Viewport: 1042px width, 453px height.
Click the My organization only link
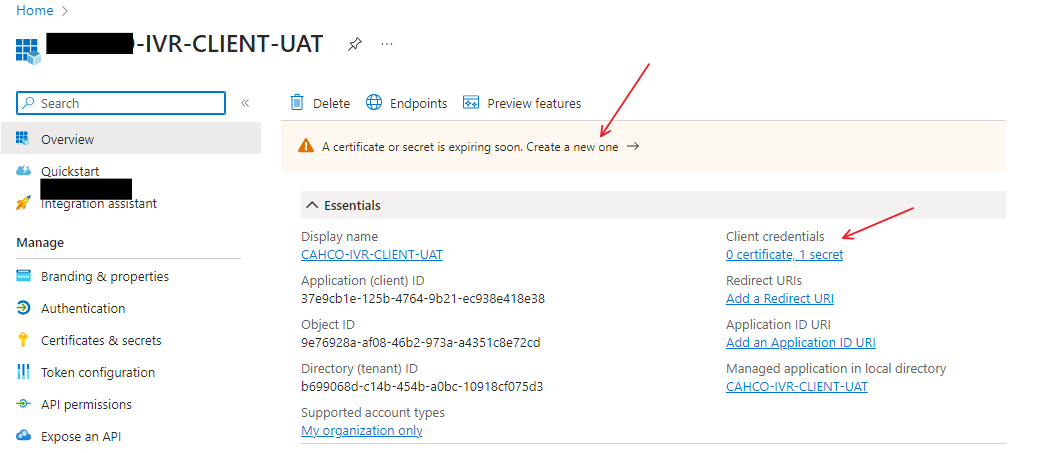point(361,430)
